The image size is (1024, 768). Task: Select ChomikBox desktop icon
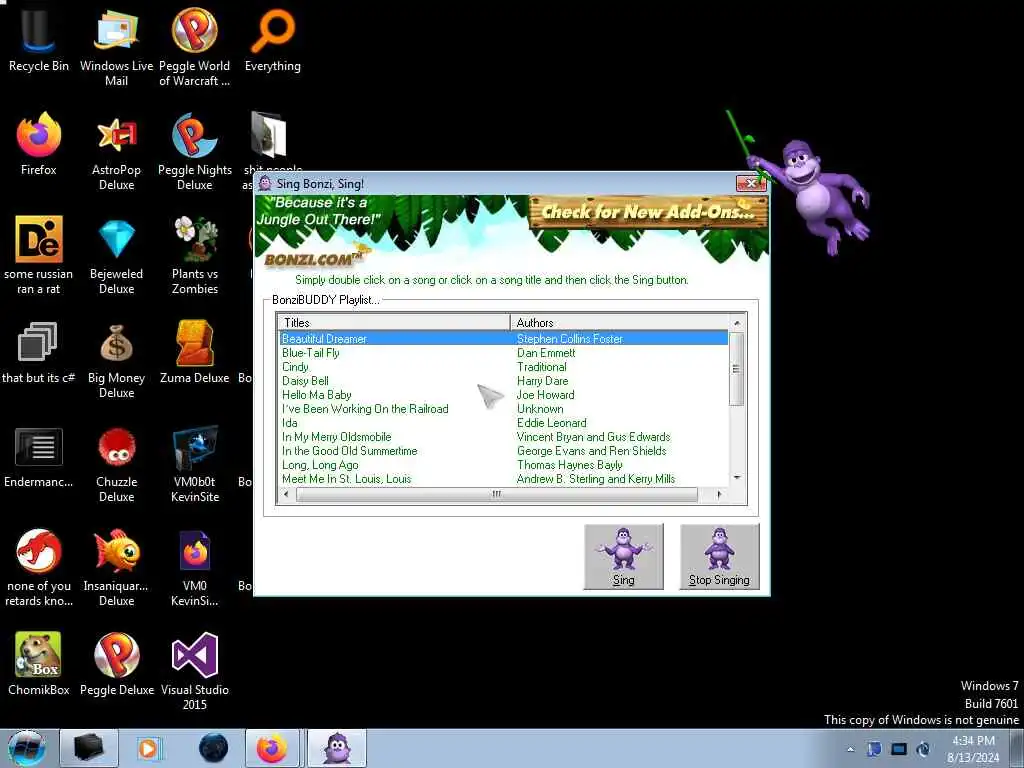pyautogui.click(x=39, y=664)
